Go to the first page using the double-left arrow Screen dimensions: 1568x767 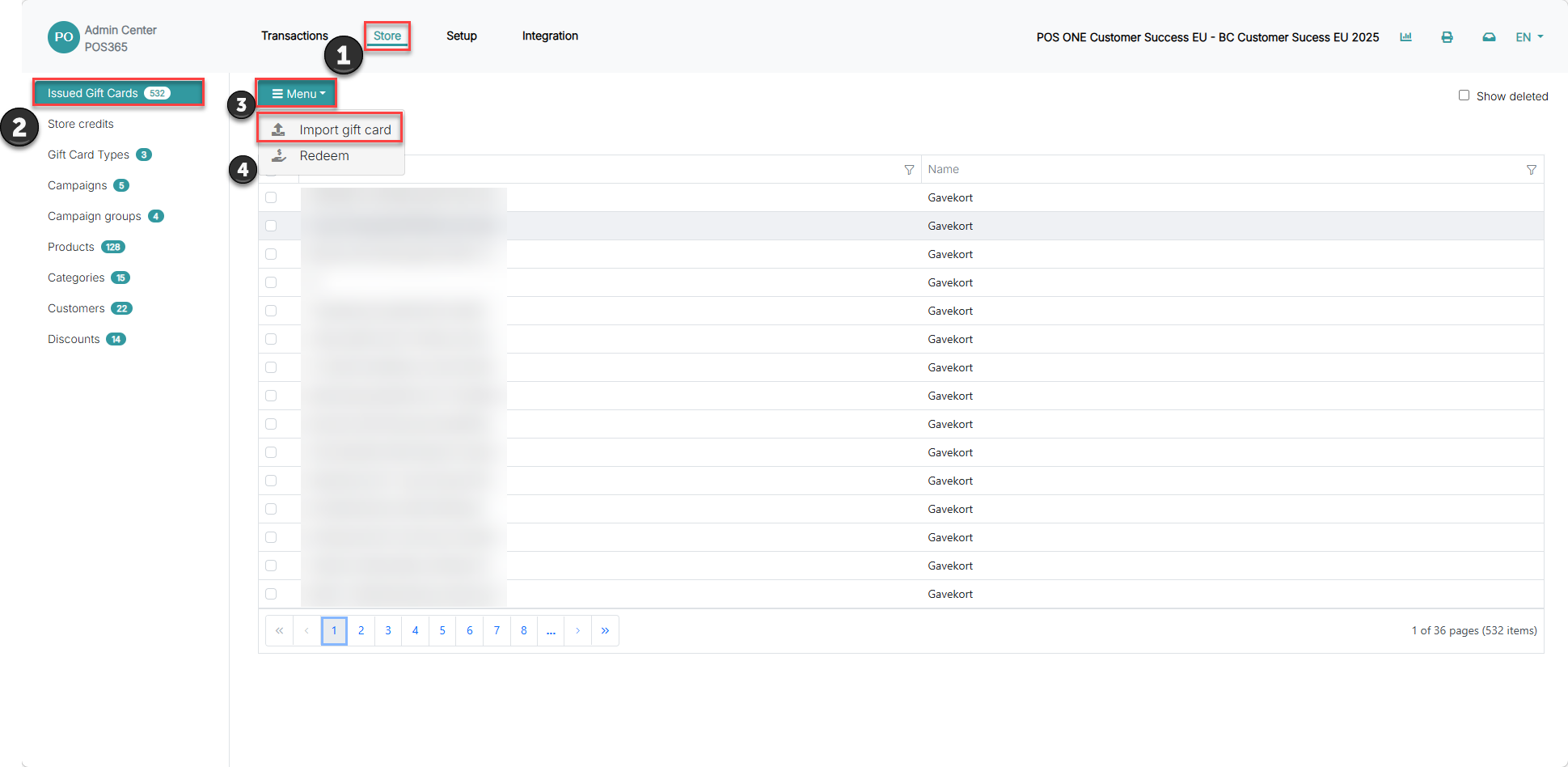pos(279,630)
